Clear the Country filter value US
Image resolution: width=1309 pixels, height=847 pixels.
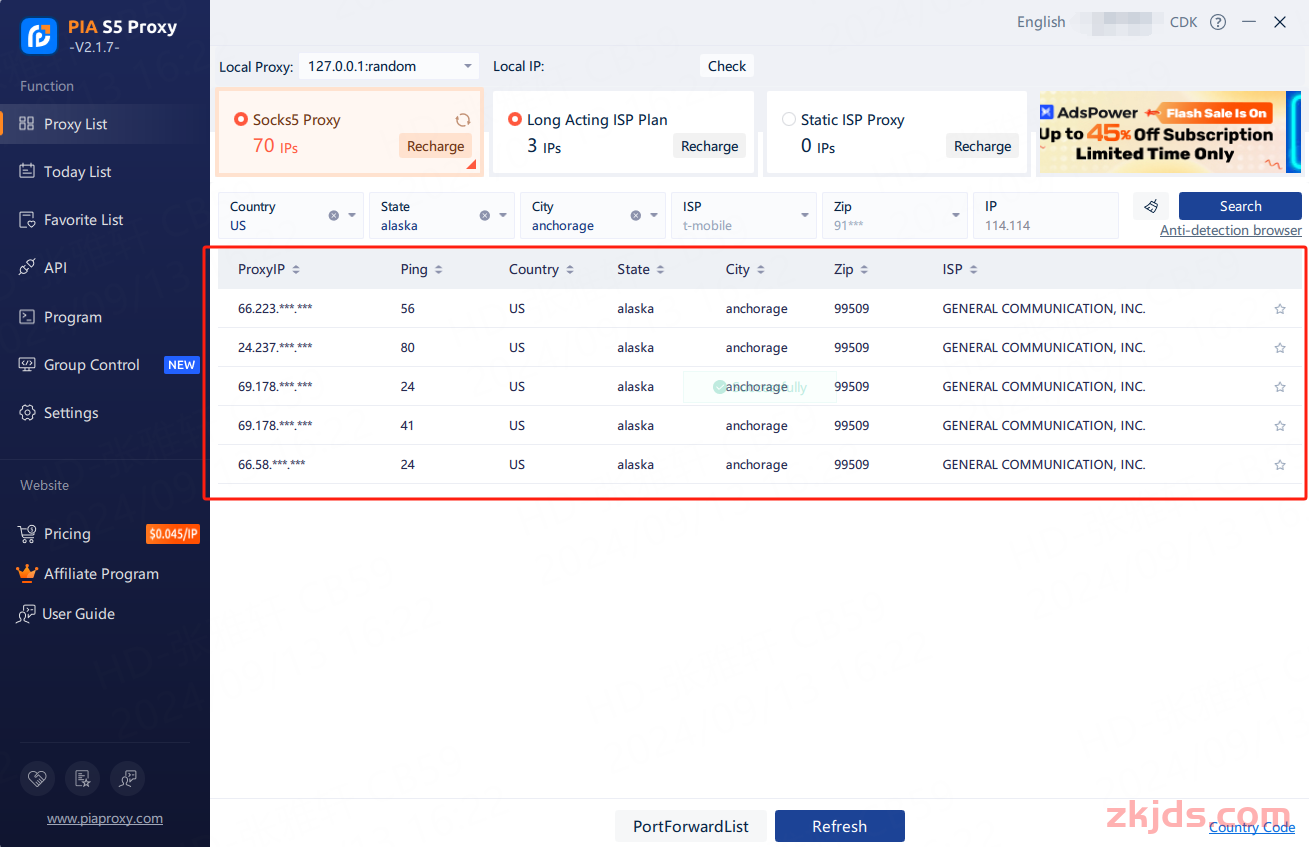[334, 215]
